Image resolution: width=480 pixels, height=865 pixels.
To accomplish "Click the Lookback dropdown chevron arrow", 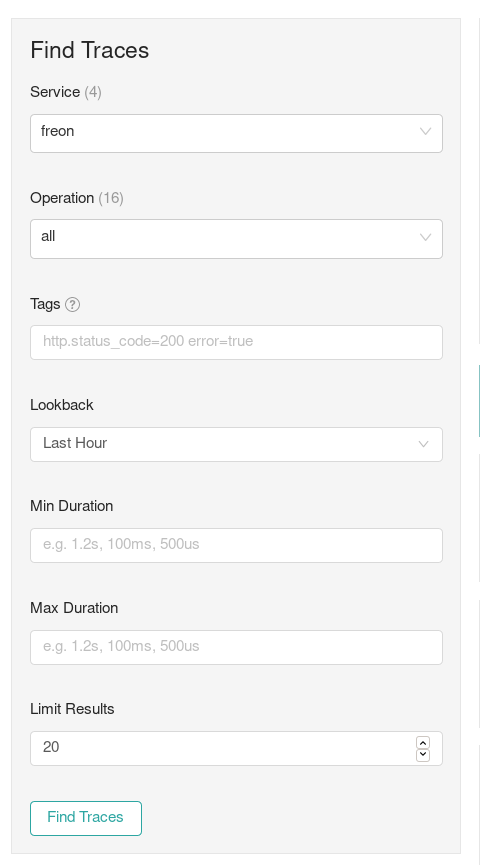I will pos(423,444).
